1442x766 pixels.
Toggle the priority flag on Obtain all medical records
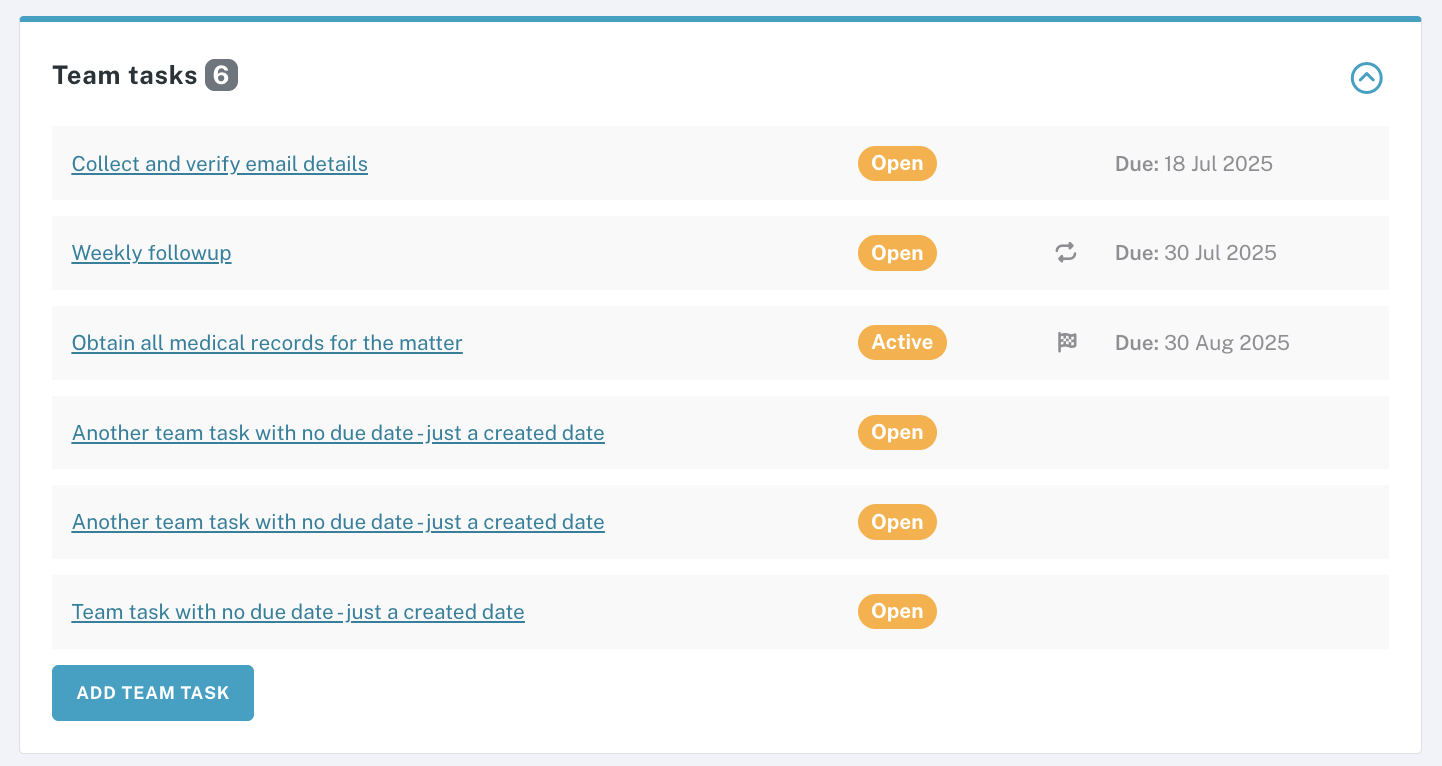1067,342
